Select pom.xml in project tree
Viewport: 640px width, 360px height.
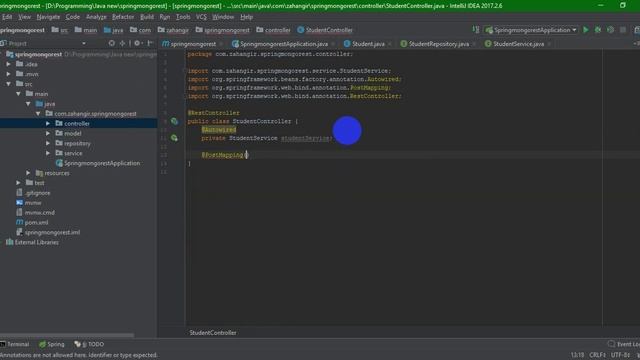[32, 222]
